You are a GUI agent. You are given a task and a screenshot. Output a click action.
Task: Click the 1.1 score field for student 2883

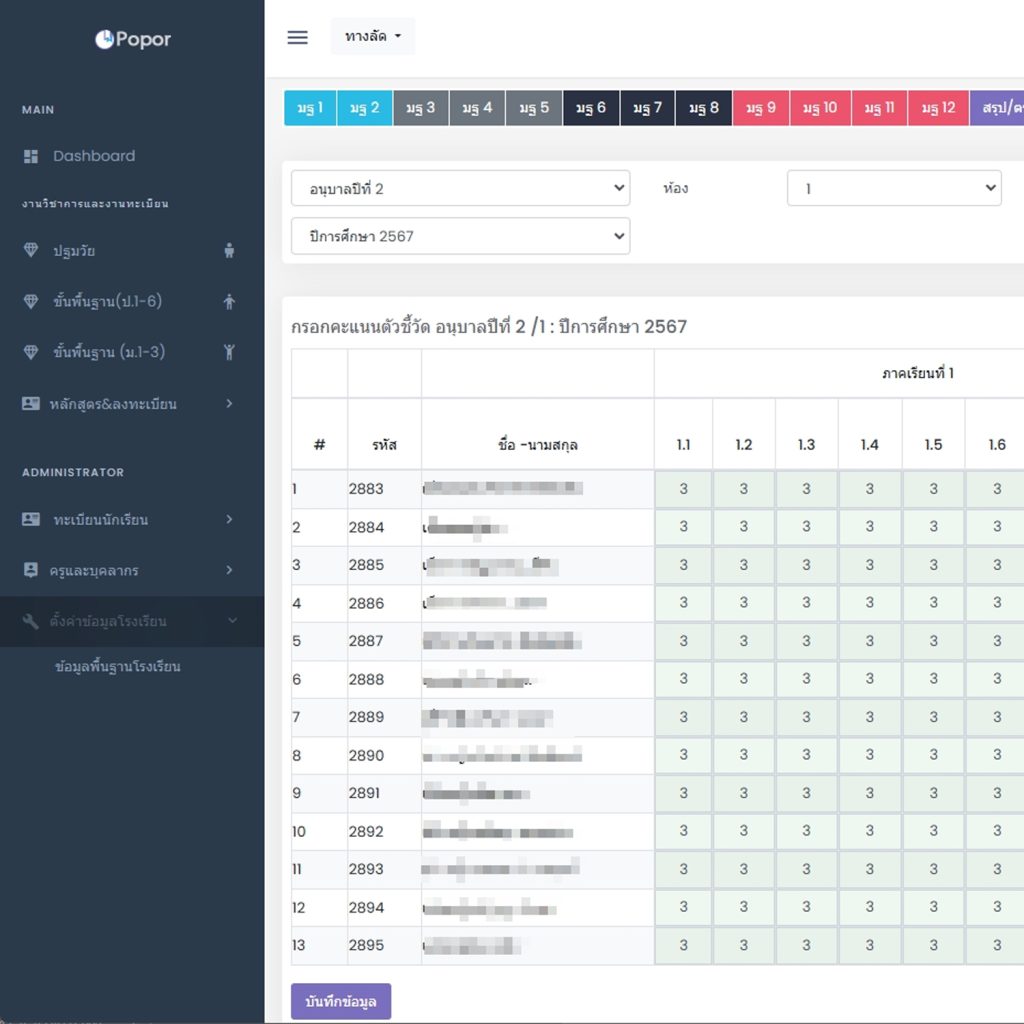click(683, 489)
